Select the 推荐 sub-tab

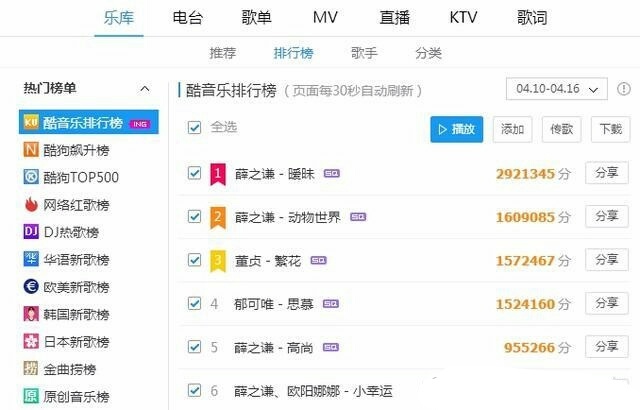coord(222,53)
